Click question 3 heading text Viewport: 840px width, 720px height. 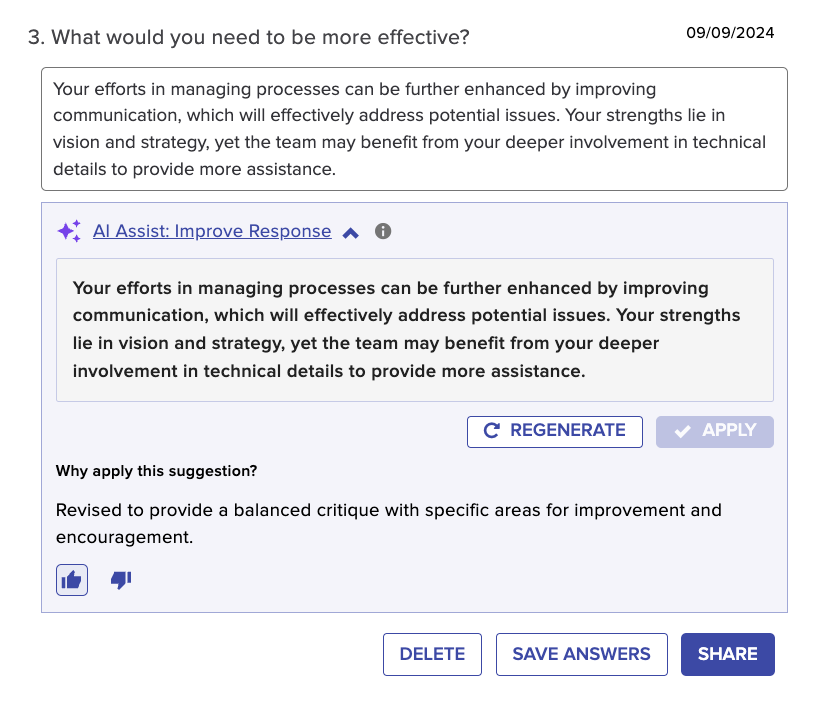[x=249, y=38]
